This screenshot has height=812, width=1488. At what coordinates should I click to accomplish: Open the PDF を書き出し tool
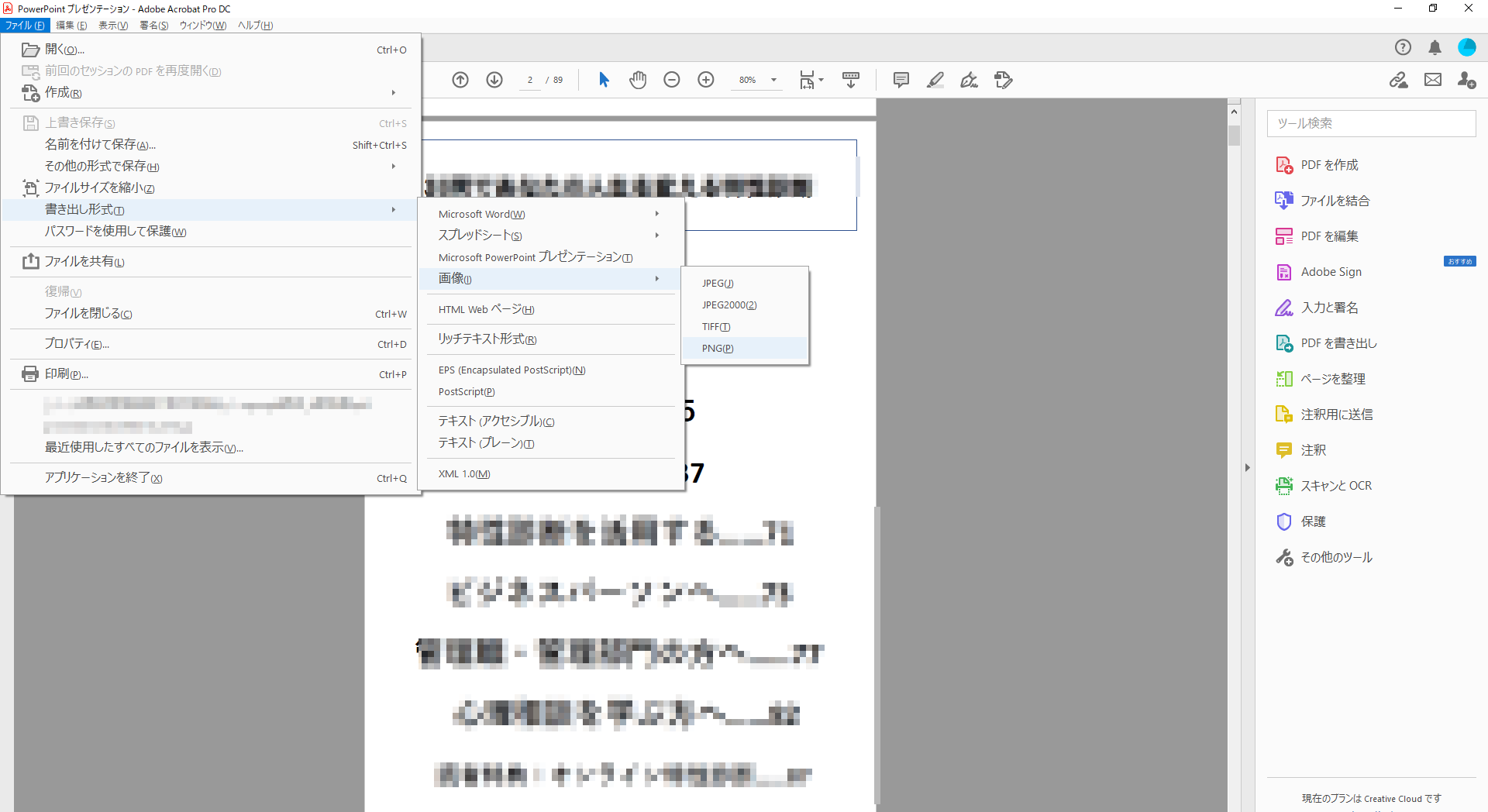(x=1326, y=343)
